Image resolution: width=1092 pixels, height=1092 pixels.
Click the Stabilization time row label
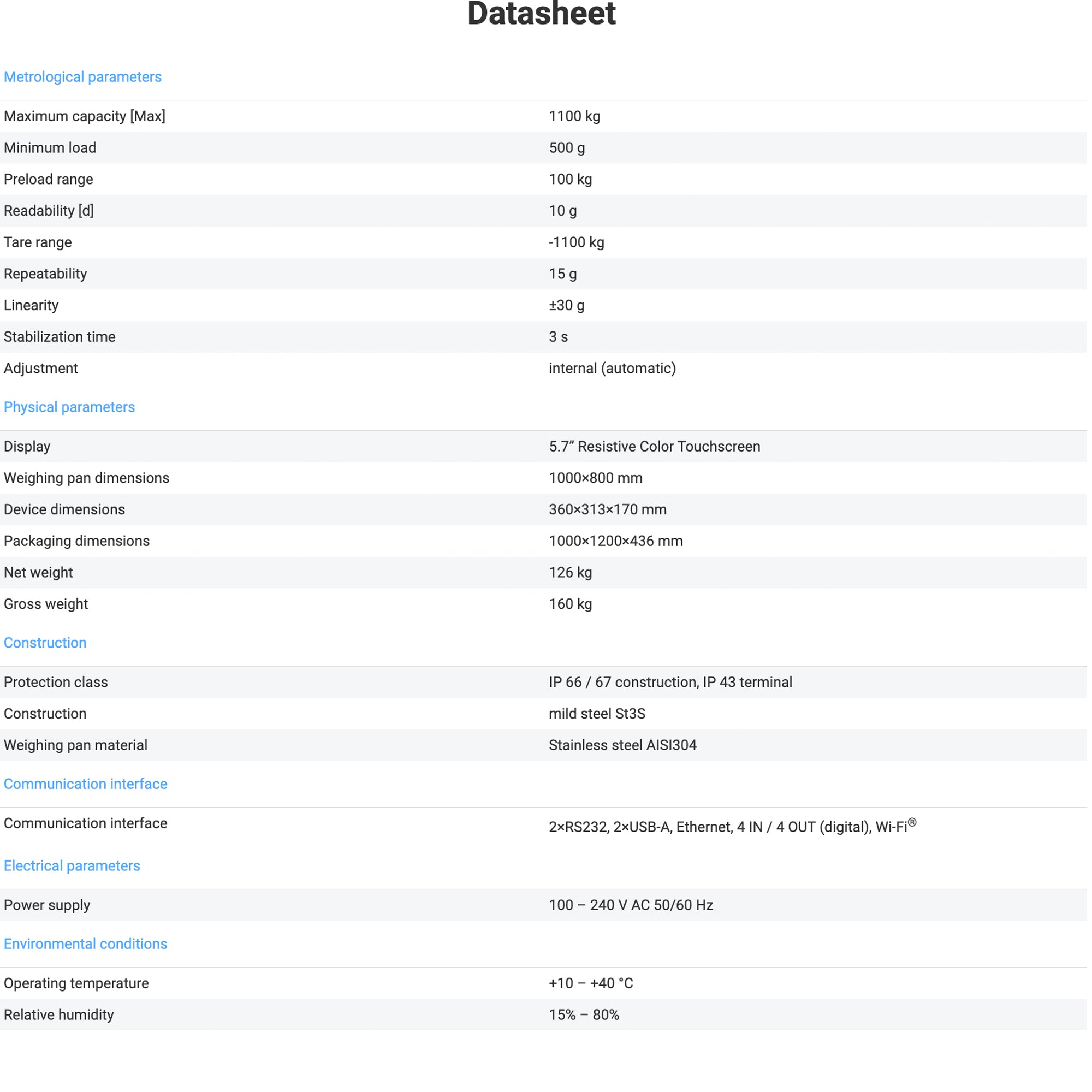(60, 337)
